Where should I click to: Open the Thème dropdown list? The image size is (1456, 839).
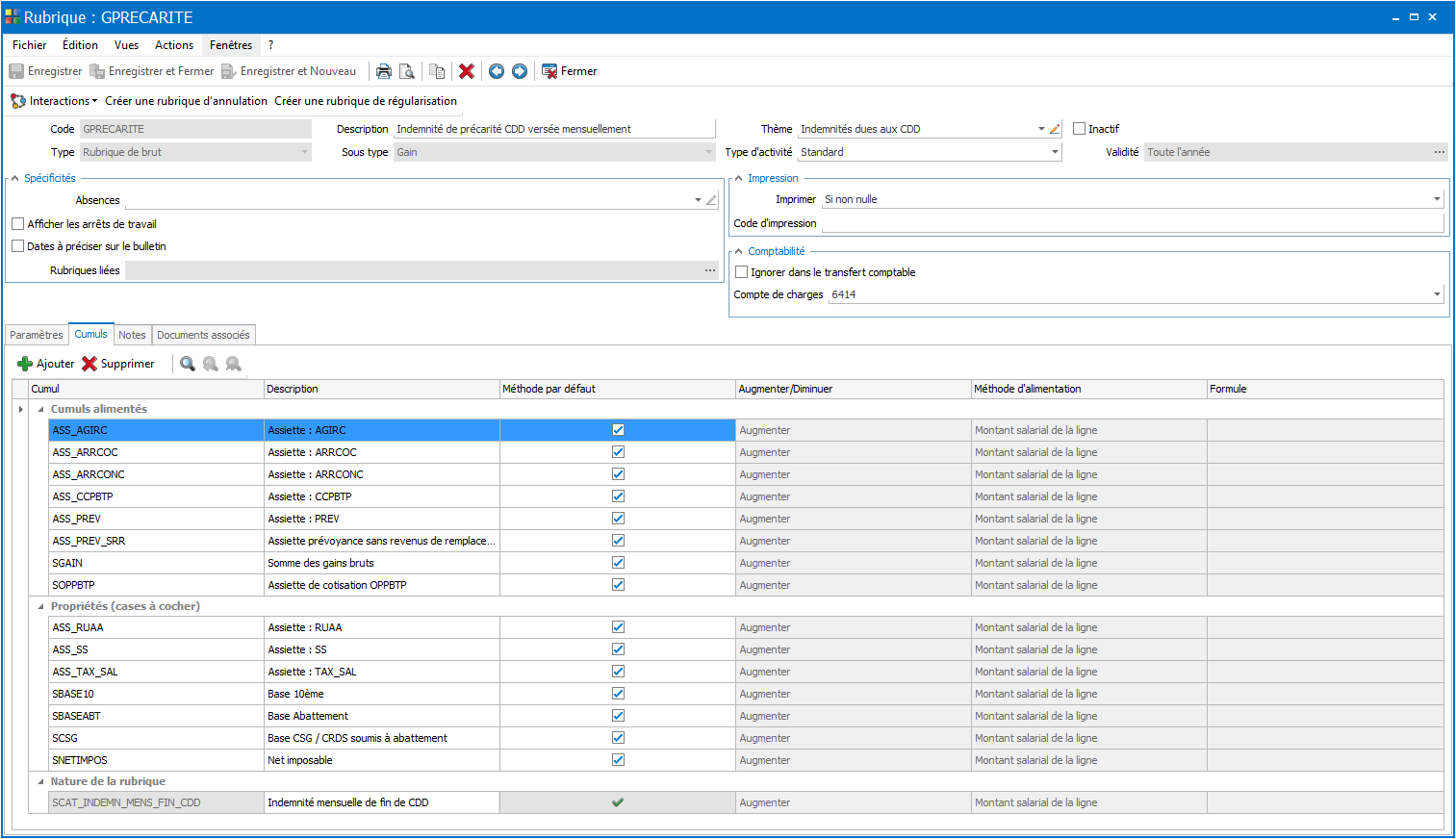pyautogui.click(x=1041, y=129)
